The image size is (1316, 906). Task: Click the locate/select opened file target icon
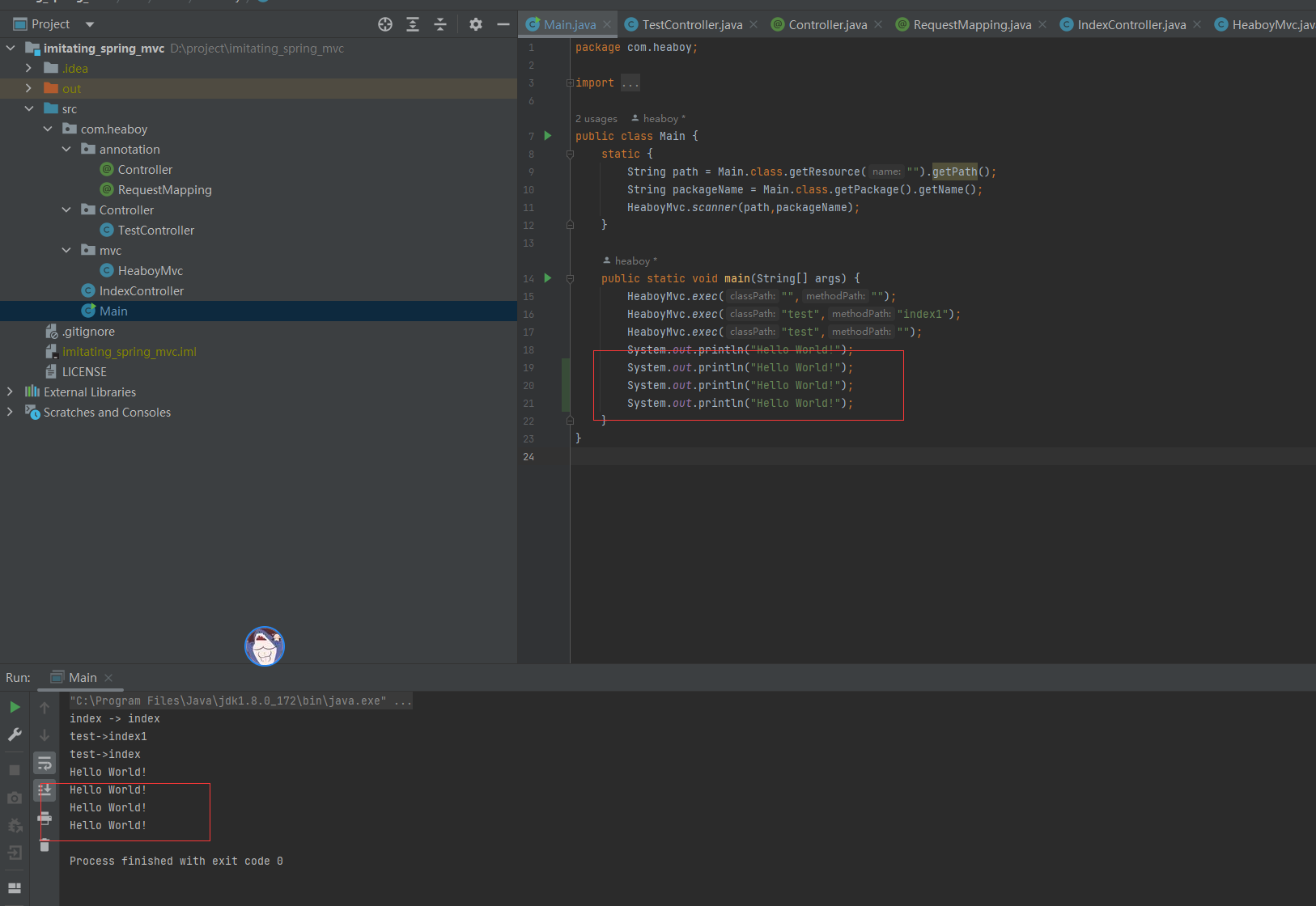(385, 24)
